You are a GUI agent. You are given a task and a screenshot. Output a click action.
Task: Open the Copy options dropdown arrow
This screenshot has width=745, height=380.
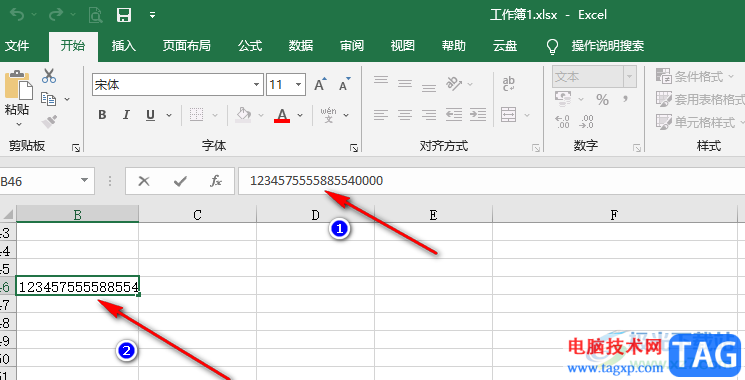tap(67, 99)
